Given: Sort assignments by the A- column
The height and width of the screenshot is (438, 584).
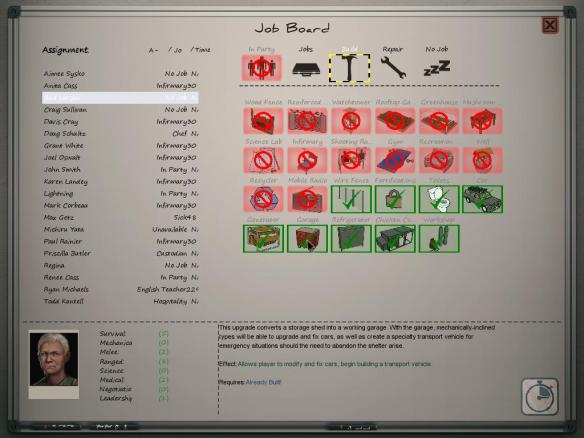Looking at the screenshot, I should click(153, 50).
